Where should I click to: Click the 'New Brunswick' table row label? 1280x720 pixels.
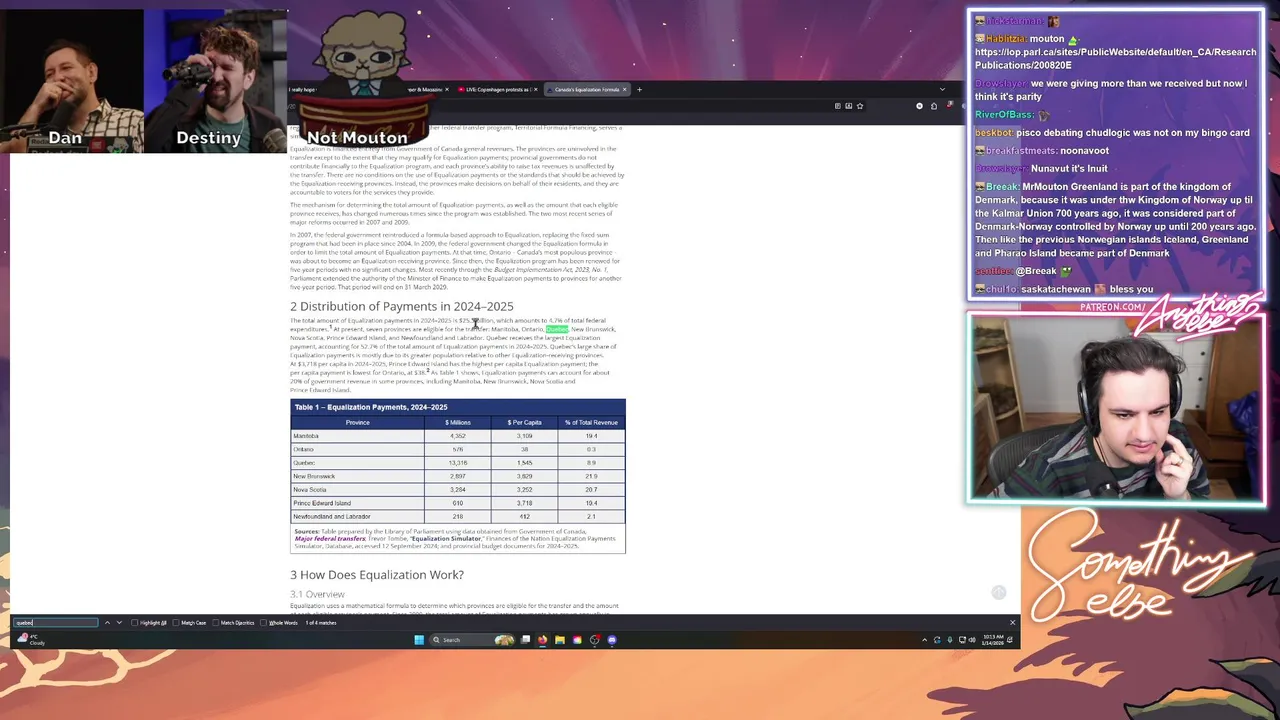coord(314,476)
